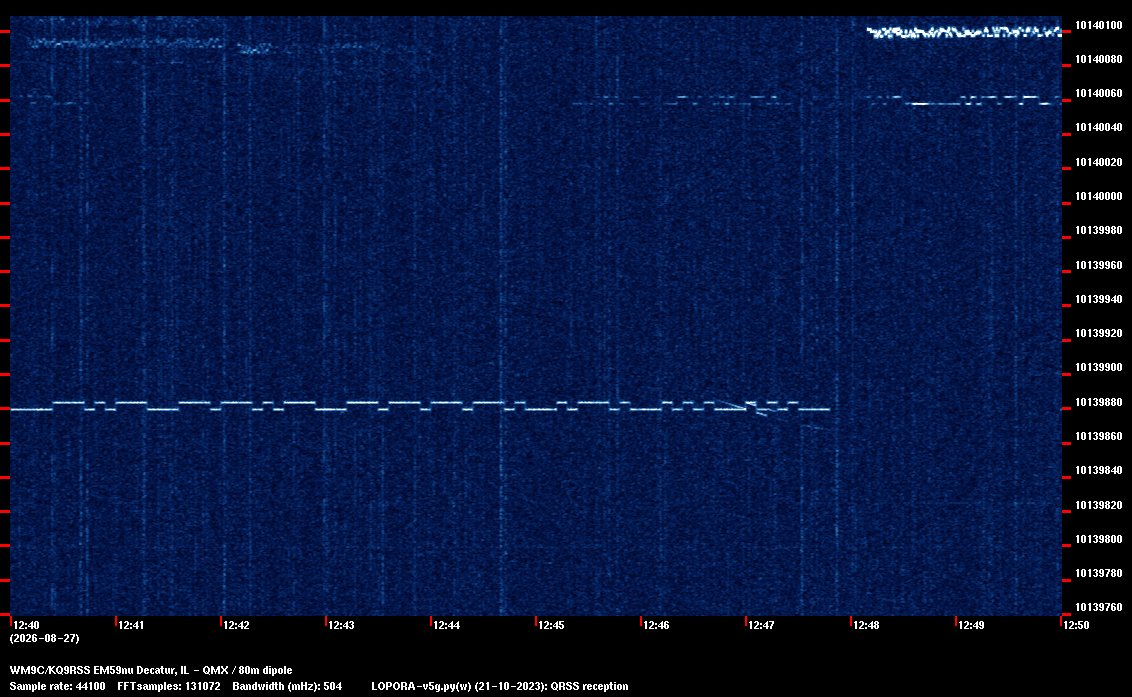Screen dimensions: 1132x697
Task: Select the 10139960 frequency label
Action: (1099, 265)
